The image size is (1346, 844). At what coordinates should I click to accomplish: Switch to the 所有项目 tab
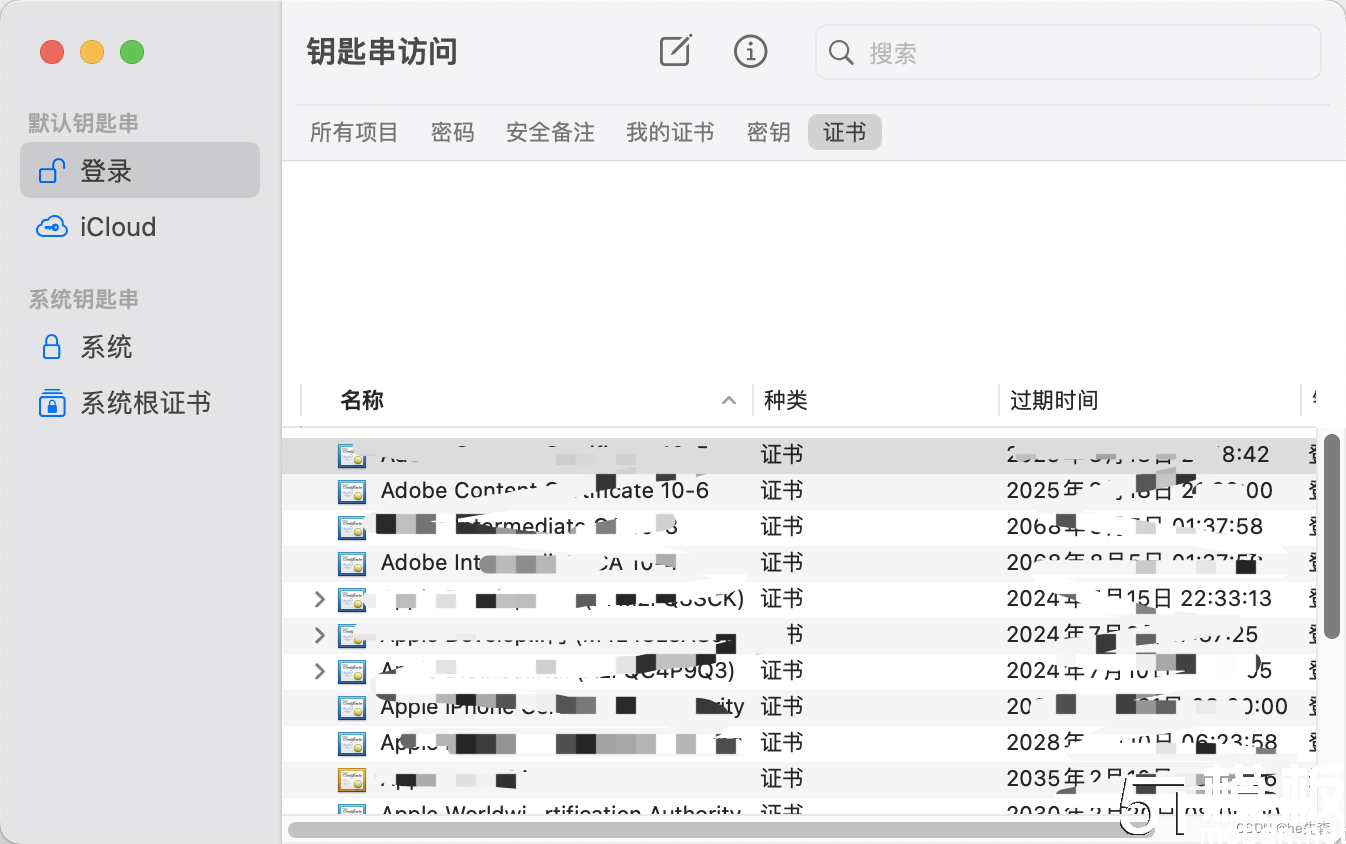[354, 132]
